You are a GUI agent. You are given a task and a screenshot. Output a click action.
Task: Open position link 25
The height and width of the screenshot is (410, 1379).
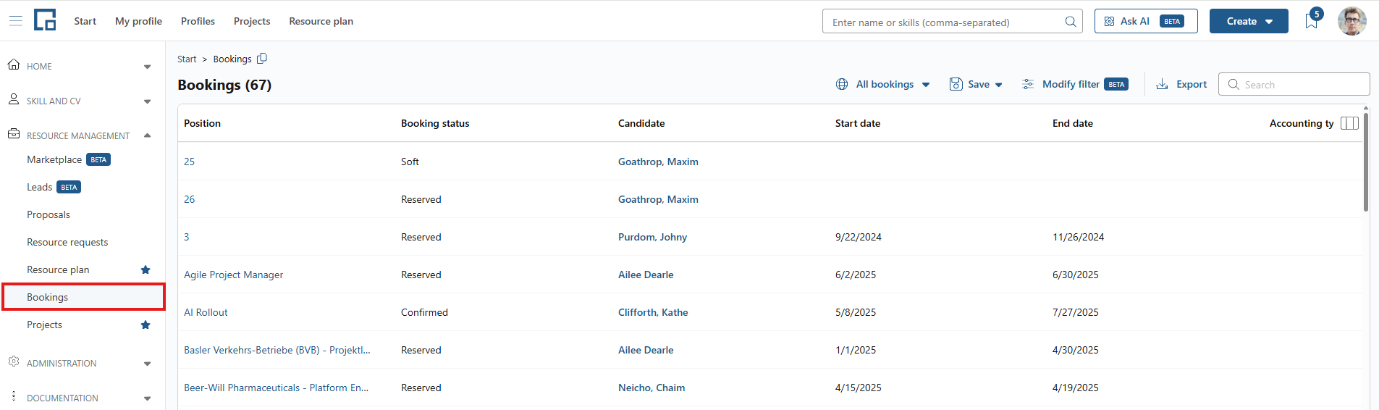click(189, 162)
